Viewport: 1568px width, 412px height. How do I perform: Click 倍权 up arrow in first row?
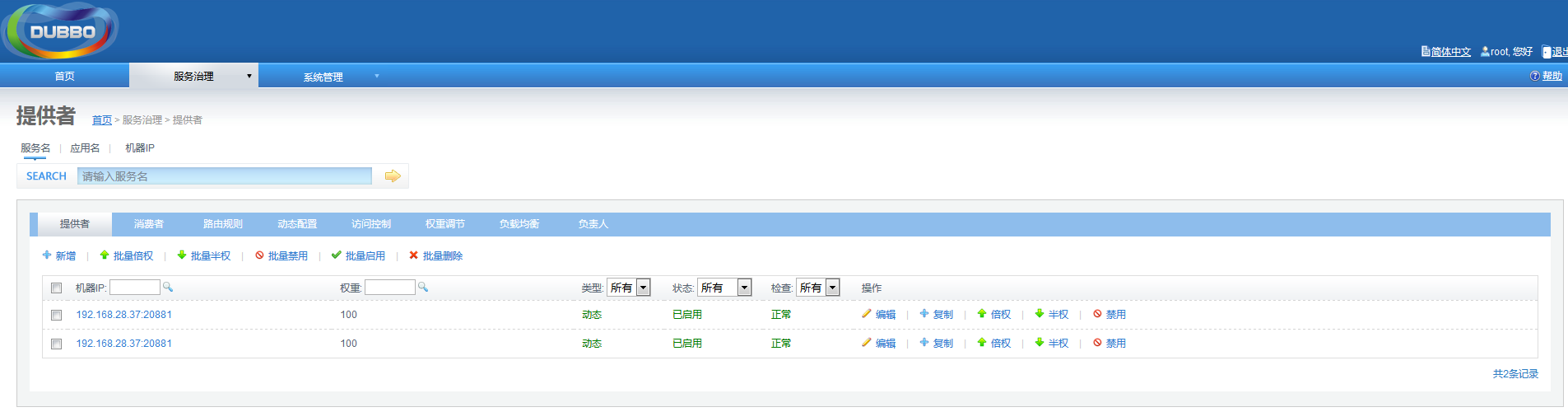pos(981,314)
